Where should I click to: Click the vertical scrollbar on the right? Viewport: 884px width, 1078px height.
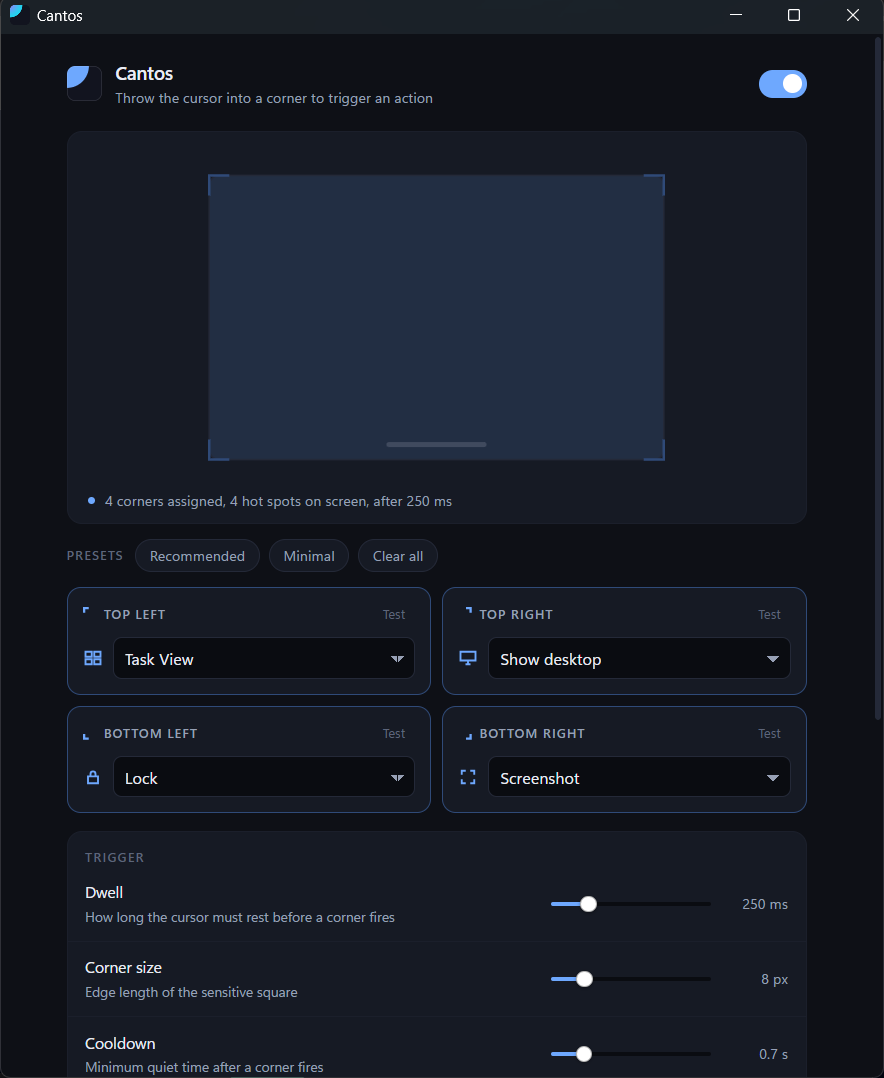coord(877,378)
